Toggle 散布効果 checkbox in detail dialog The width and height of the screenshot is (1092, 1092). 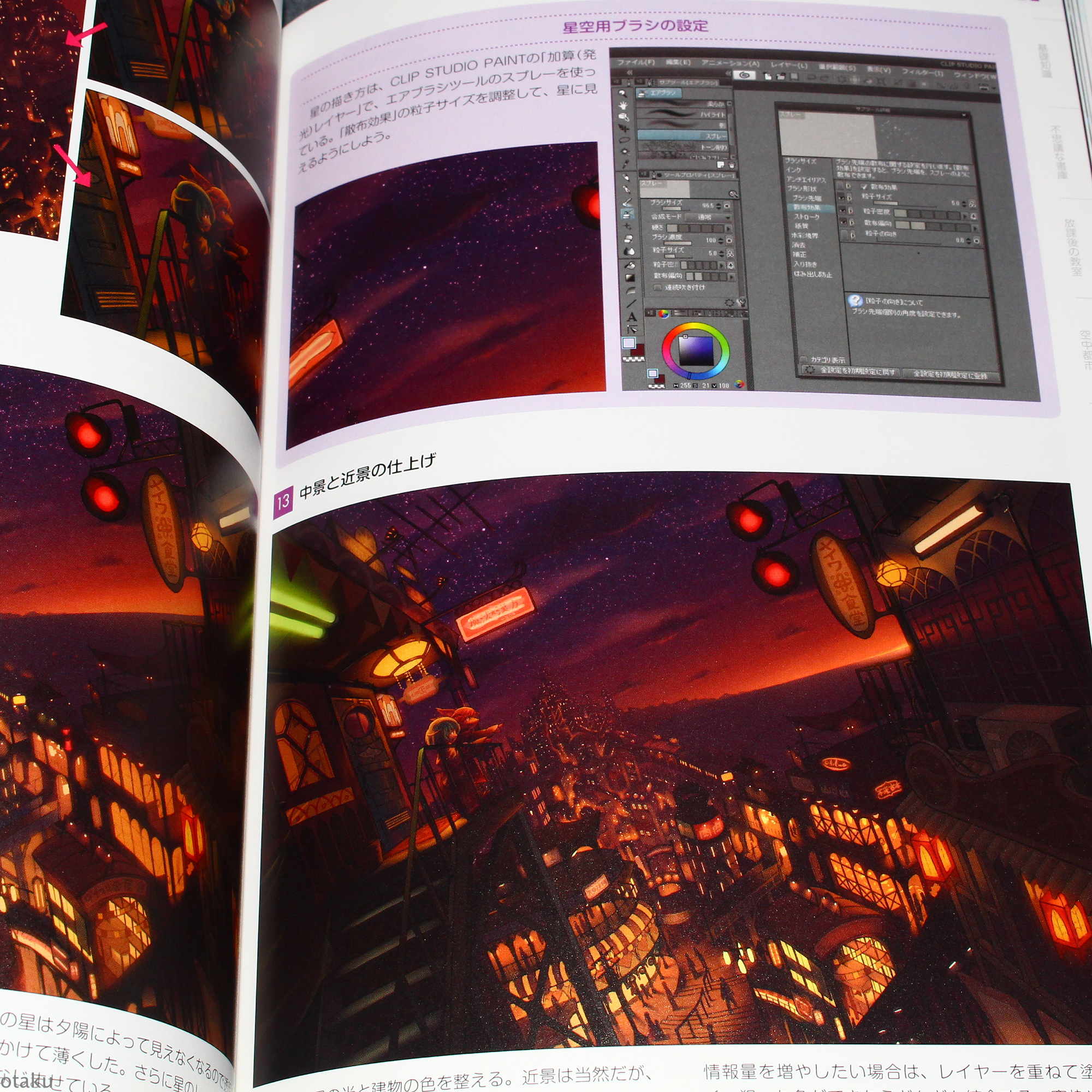click(865, 188)
